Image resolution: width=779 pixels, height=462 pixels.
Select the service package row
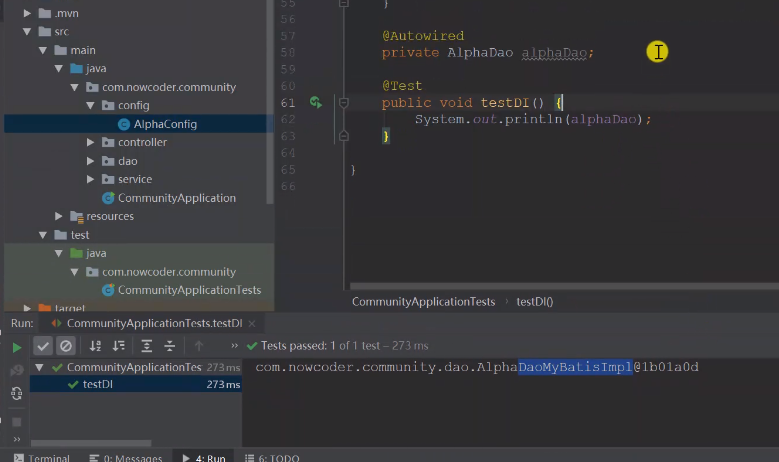point(138,179)
